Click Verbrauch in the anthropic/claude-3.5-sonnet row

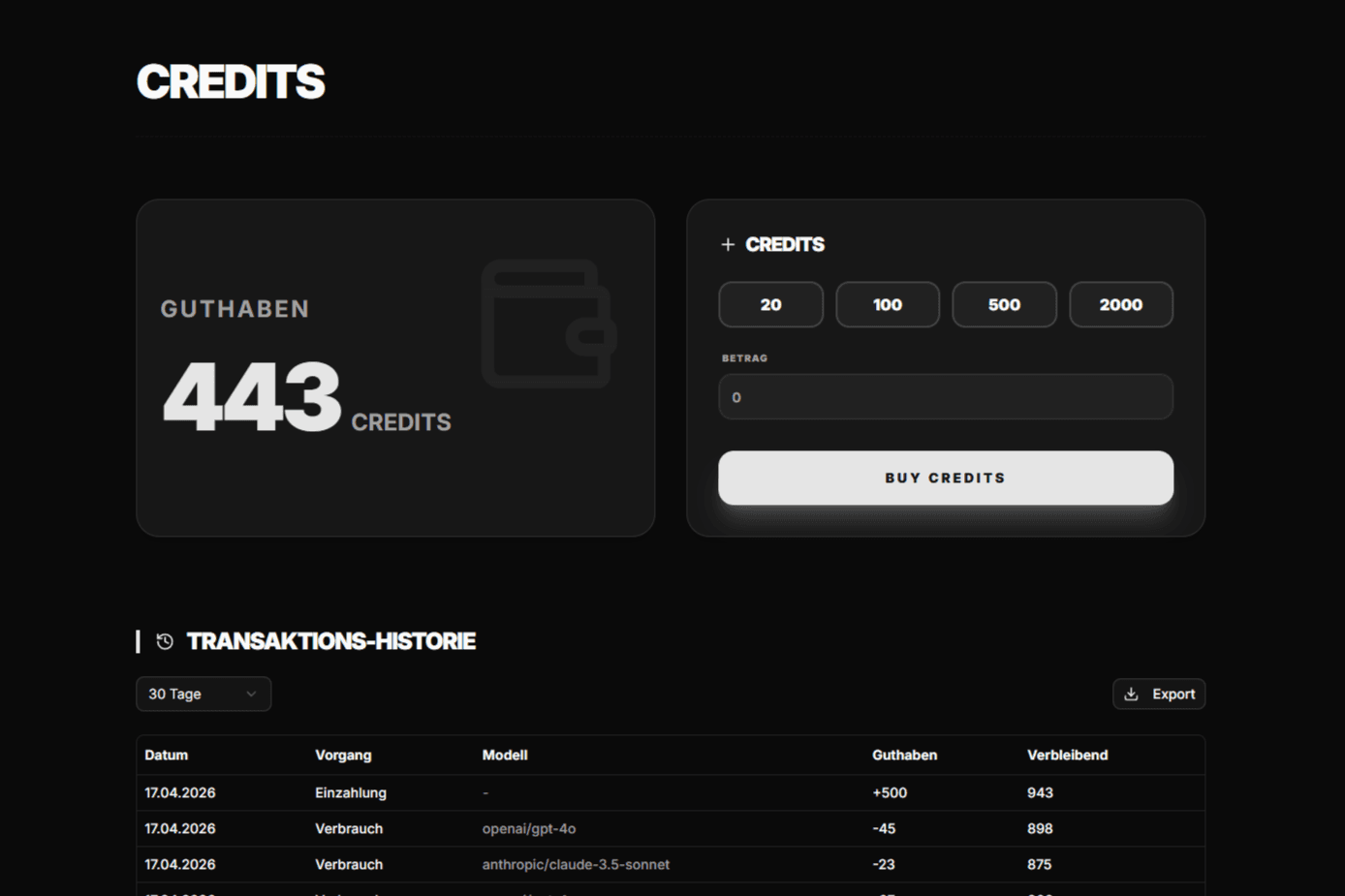coord(349,864)
